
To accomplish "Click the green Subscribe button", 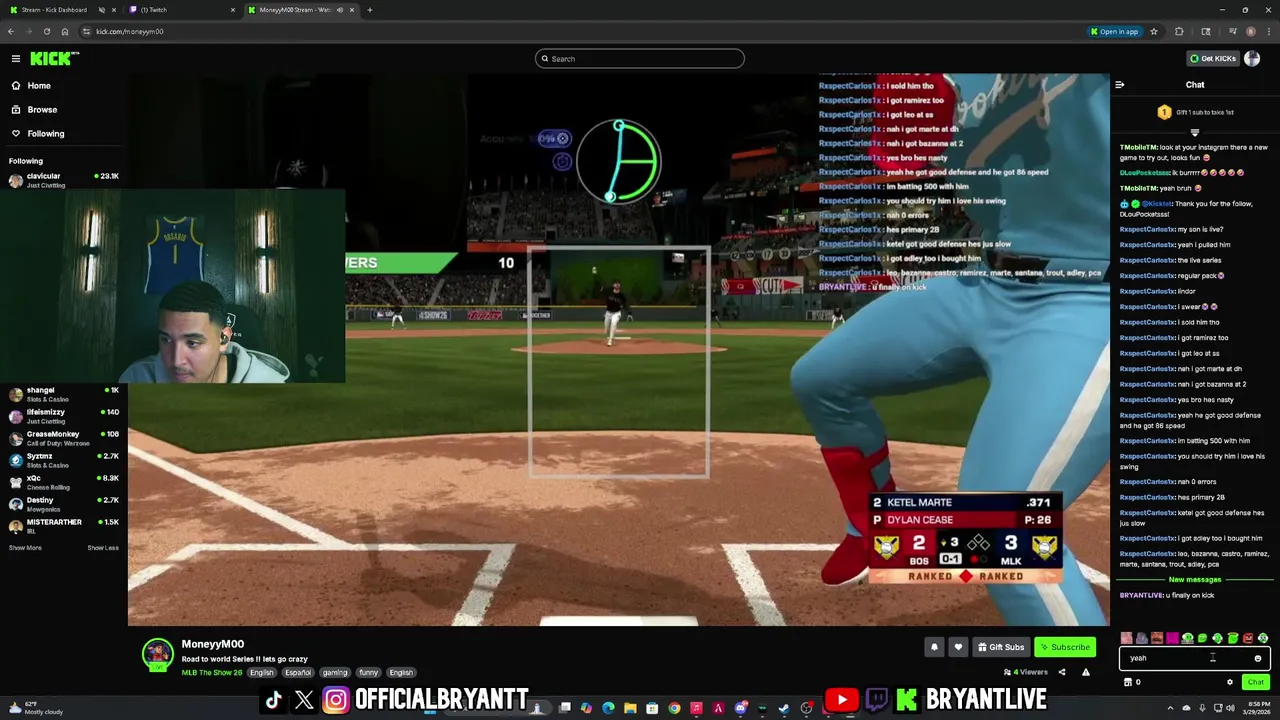I will pyautogui.click(x=1065, y=647).
